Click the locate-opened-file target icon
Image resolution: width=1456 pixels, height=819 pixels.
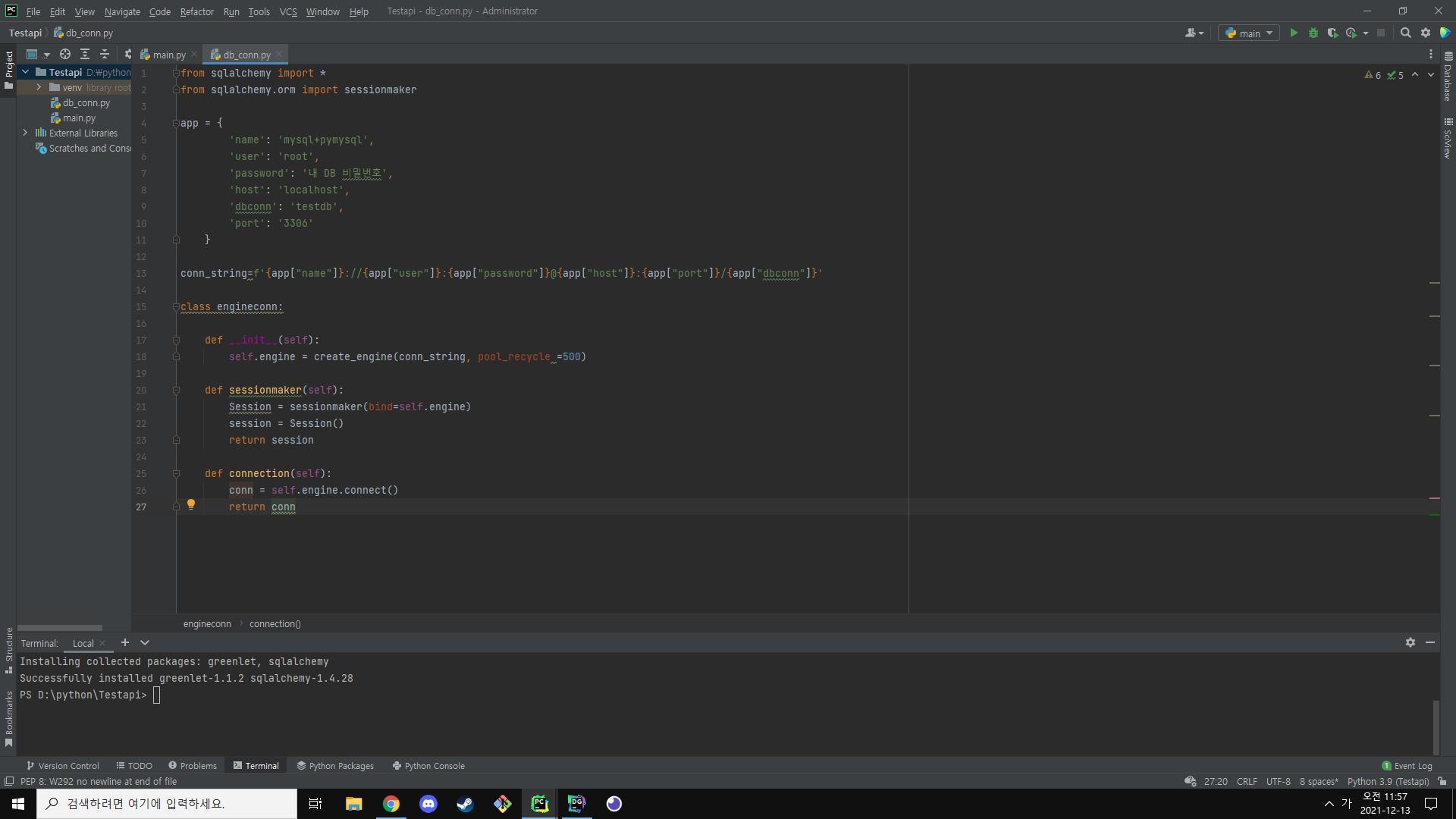pos(65,54)
